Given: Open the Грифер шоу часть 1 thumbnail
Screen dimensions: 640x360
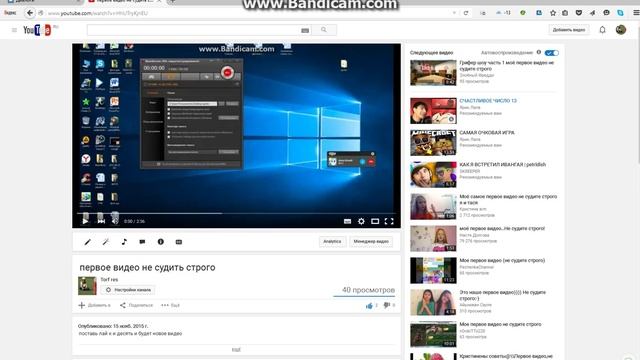Looking at the screenshot, I should click(433, 73).
